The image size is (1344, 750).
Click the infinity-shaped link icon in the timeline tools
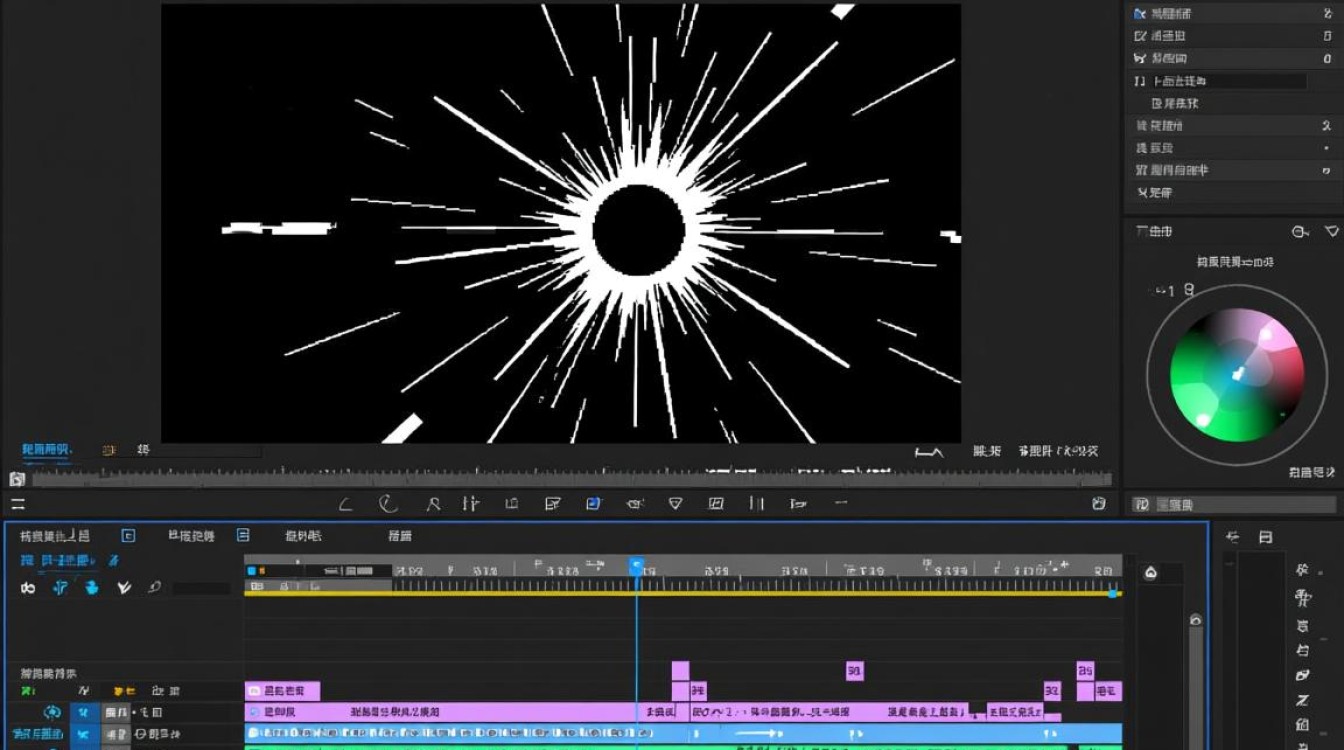click(x=28, y=588)
